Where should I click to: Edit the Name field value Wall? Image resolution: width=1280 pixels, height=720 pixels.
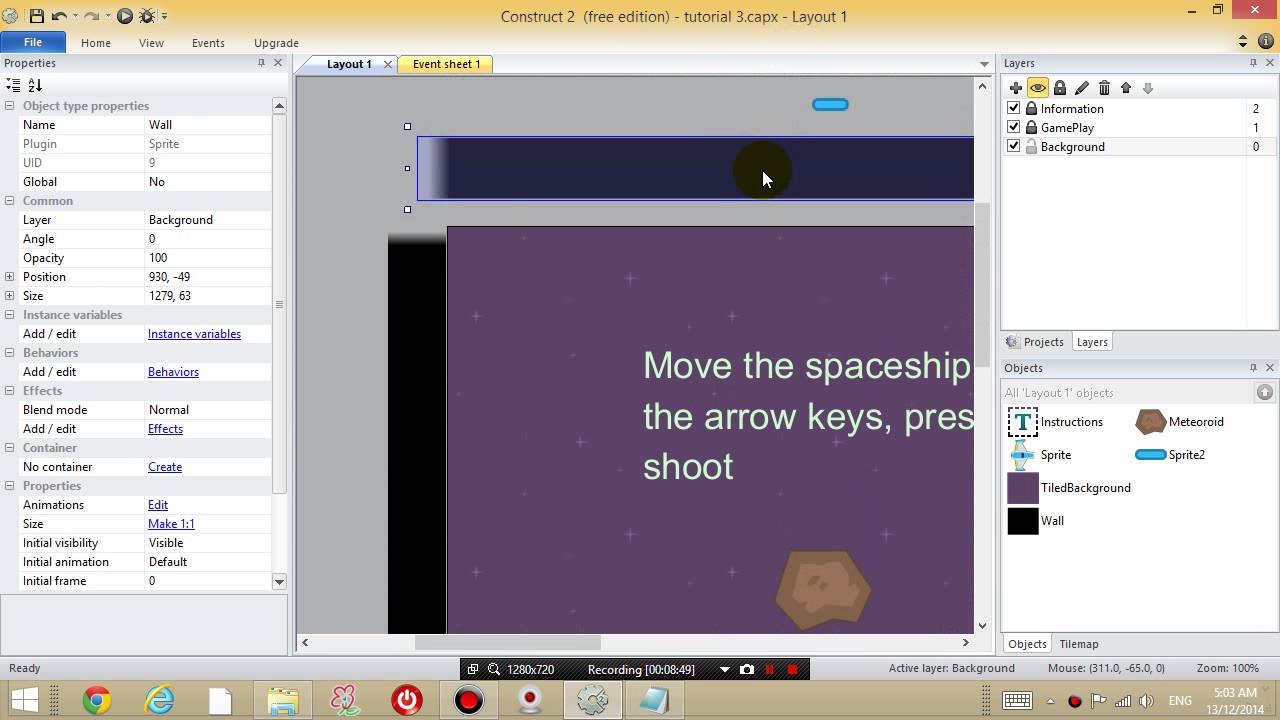(208, 125)
